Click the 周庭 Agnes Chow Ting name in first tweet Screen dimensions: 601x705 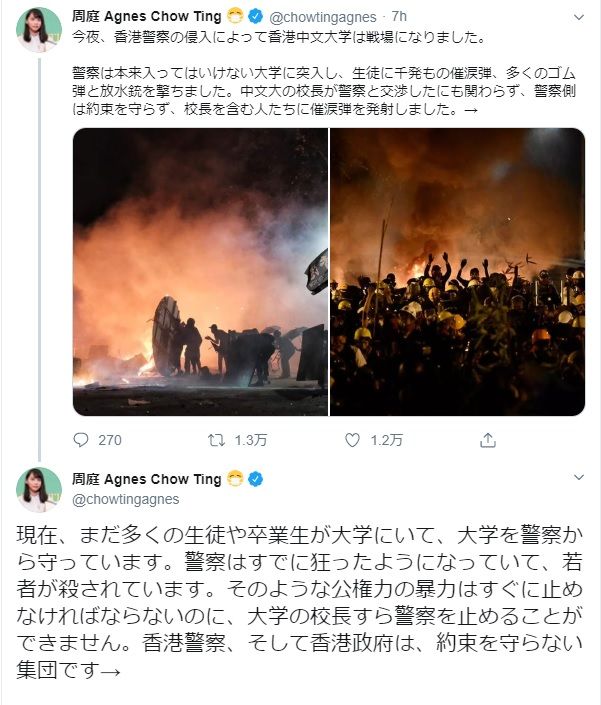(148, 17)
